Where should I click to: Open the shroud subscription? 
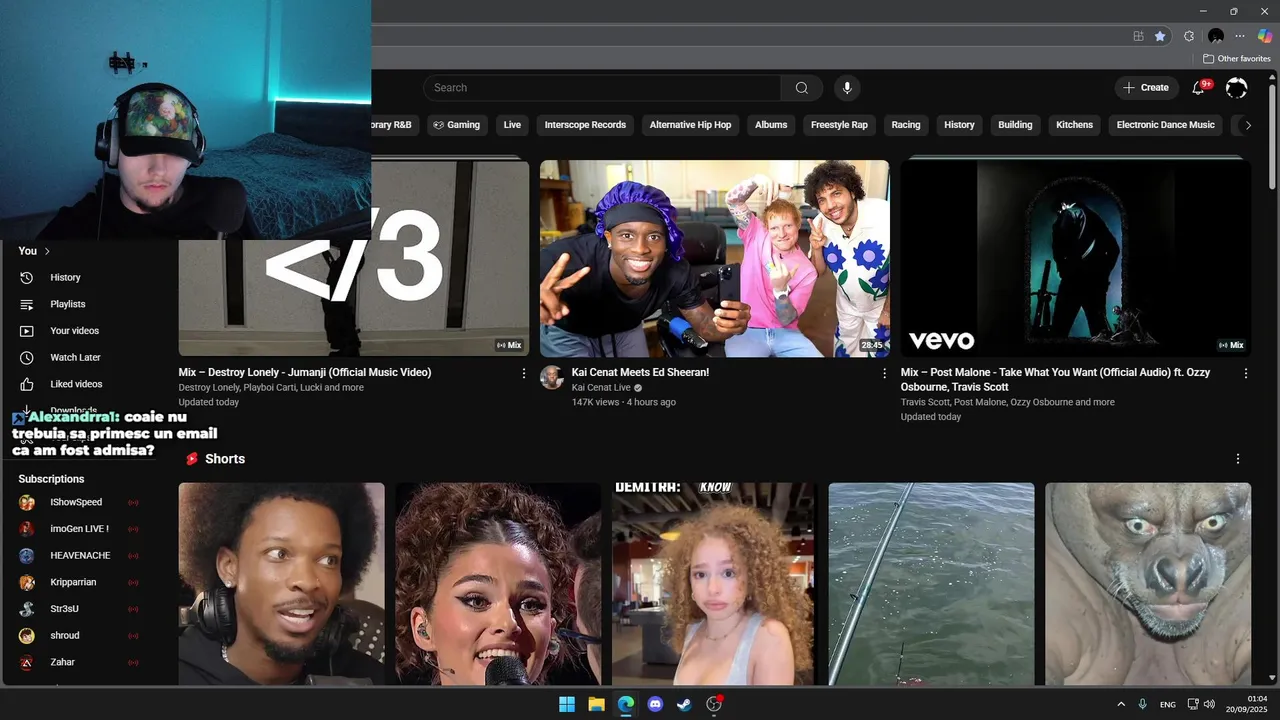point(65,635)
